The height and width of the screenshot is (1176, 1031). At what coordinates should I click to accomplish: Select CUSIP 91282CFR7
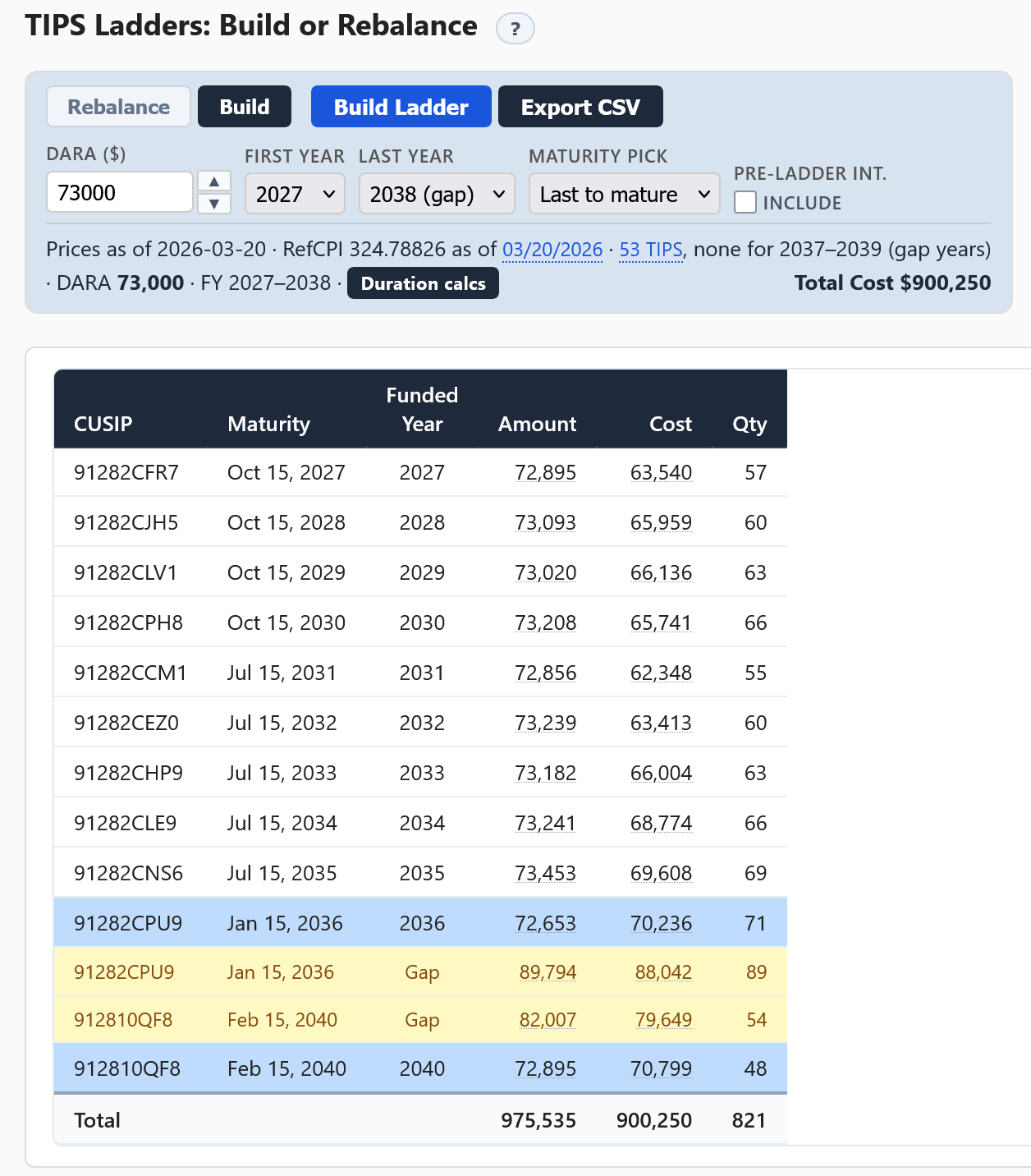tap(126, 472)
